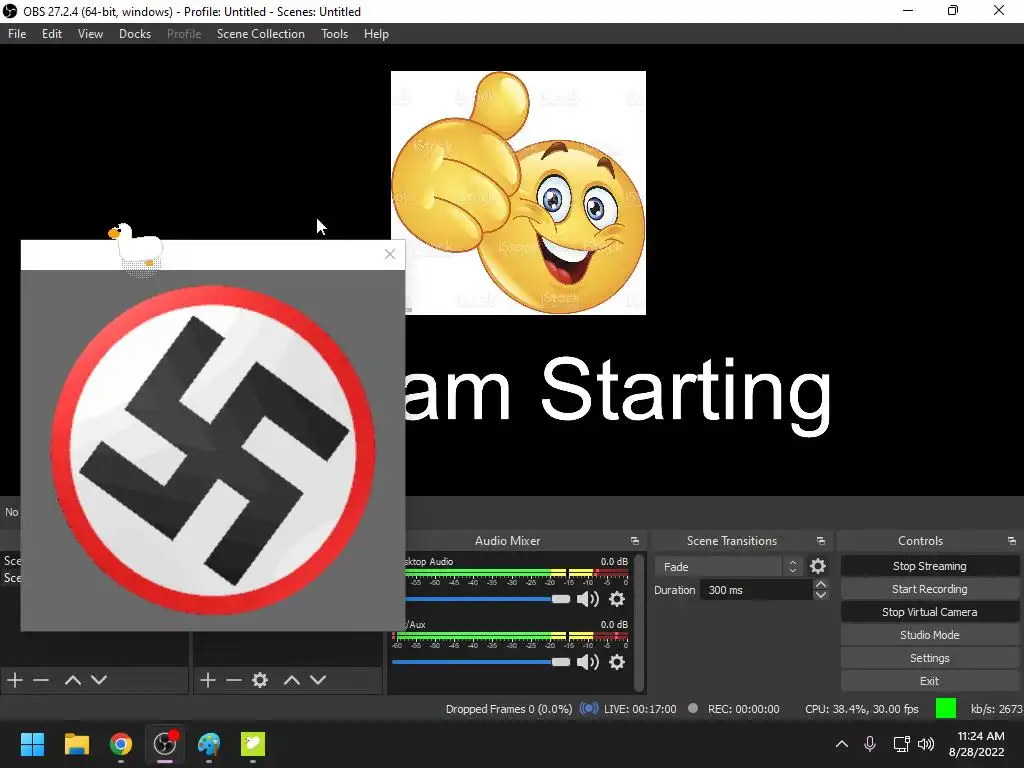Click Start Recording button
Image resolution: width=1024 pixels, height=768 pixels.
tap(929, 589)
